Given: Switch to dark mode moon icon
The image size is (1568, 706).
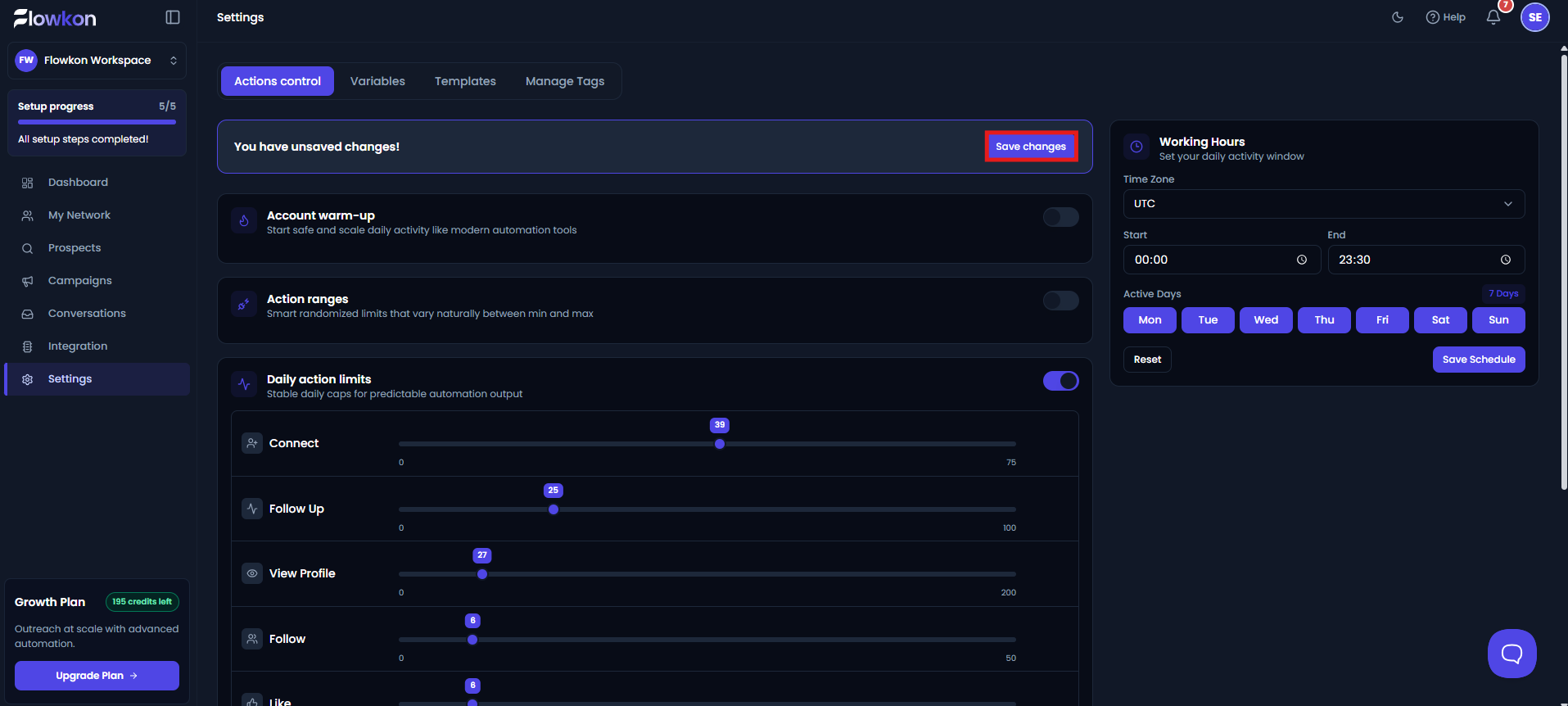Looking at the screenshot, I should (1398, 17).
